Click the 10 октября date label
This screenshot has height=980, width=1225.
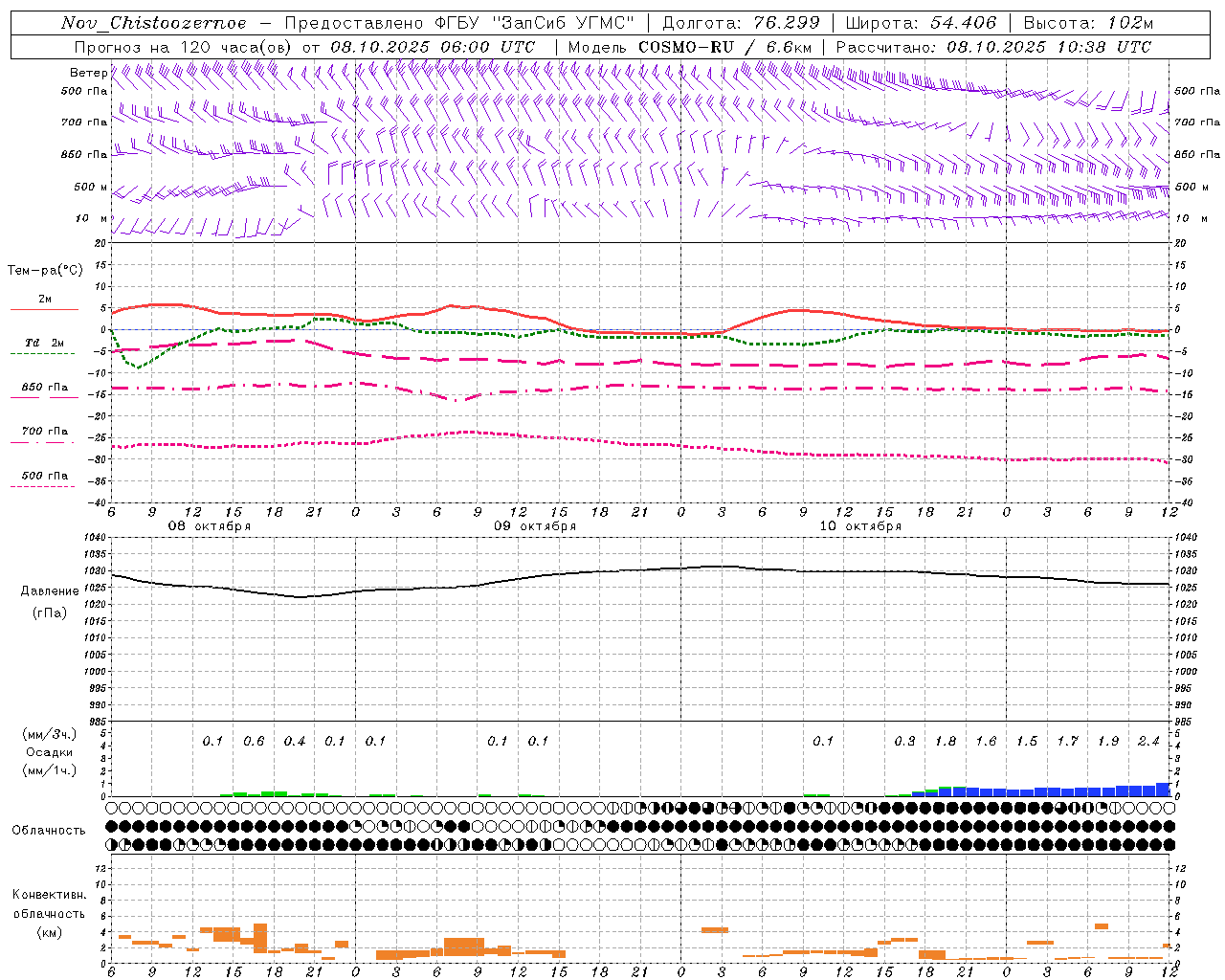[x=860, y=526]
